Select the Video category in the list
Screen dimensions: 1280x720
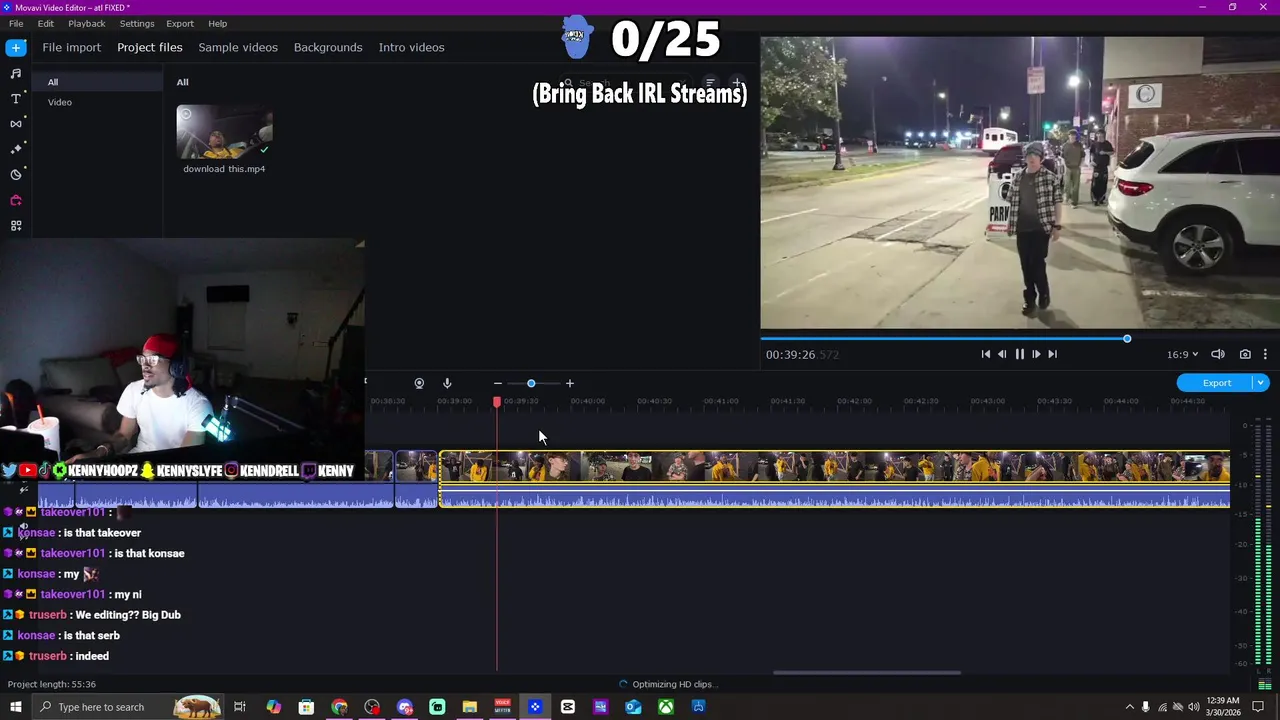click(97, 102)
